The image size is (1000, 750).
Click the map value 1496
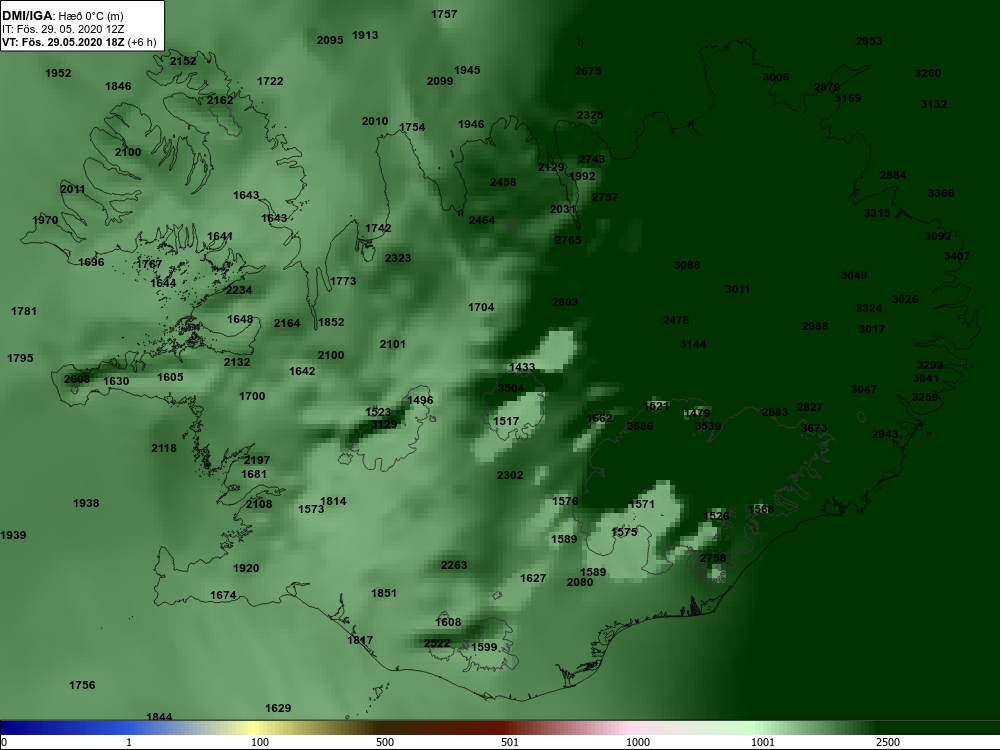point(420,401)
